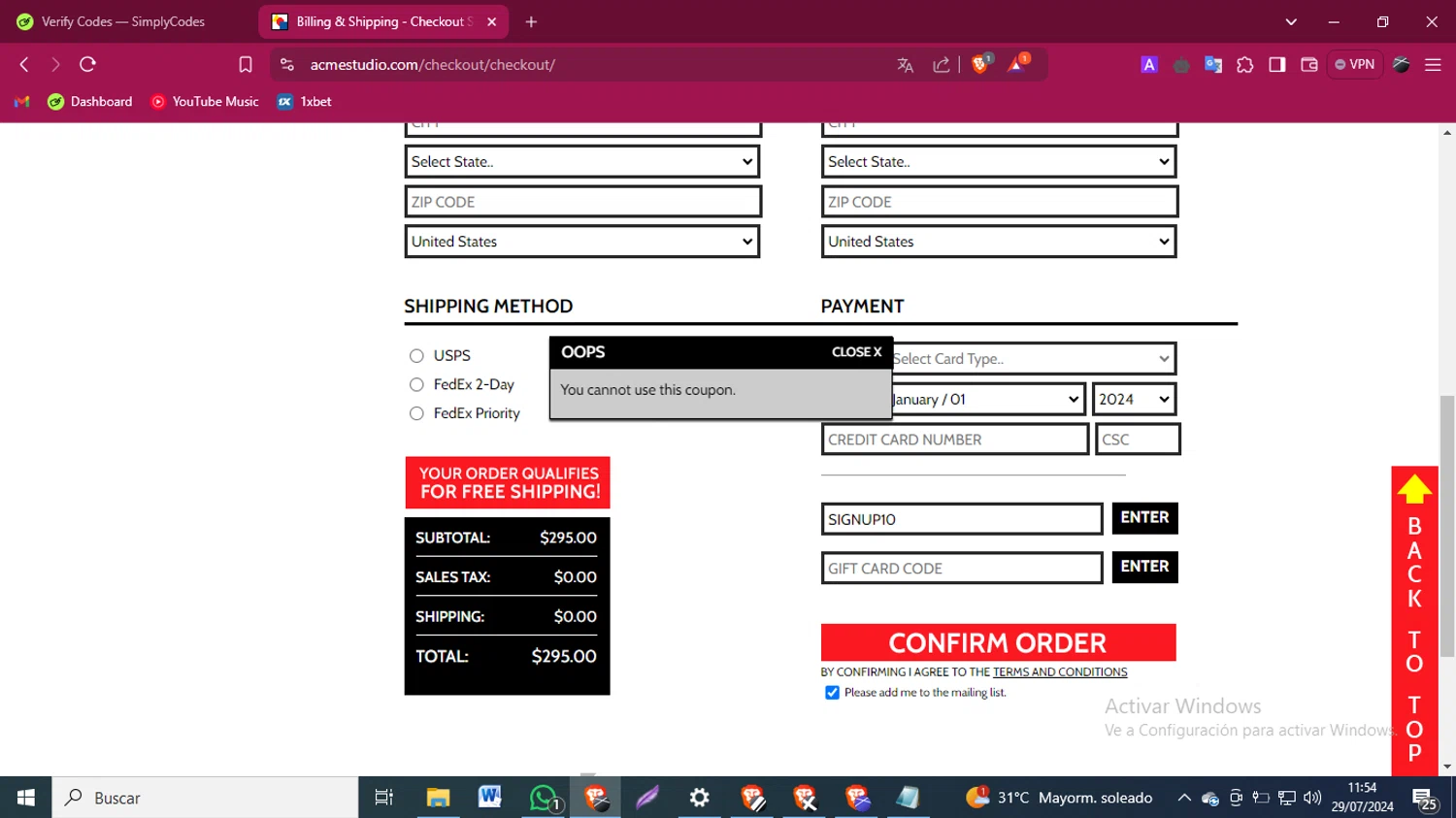Open a new browser tab
Image resolution: width=1456 pixels, height=818 pixels.
coord(531,21)
